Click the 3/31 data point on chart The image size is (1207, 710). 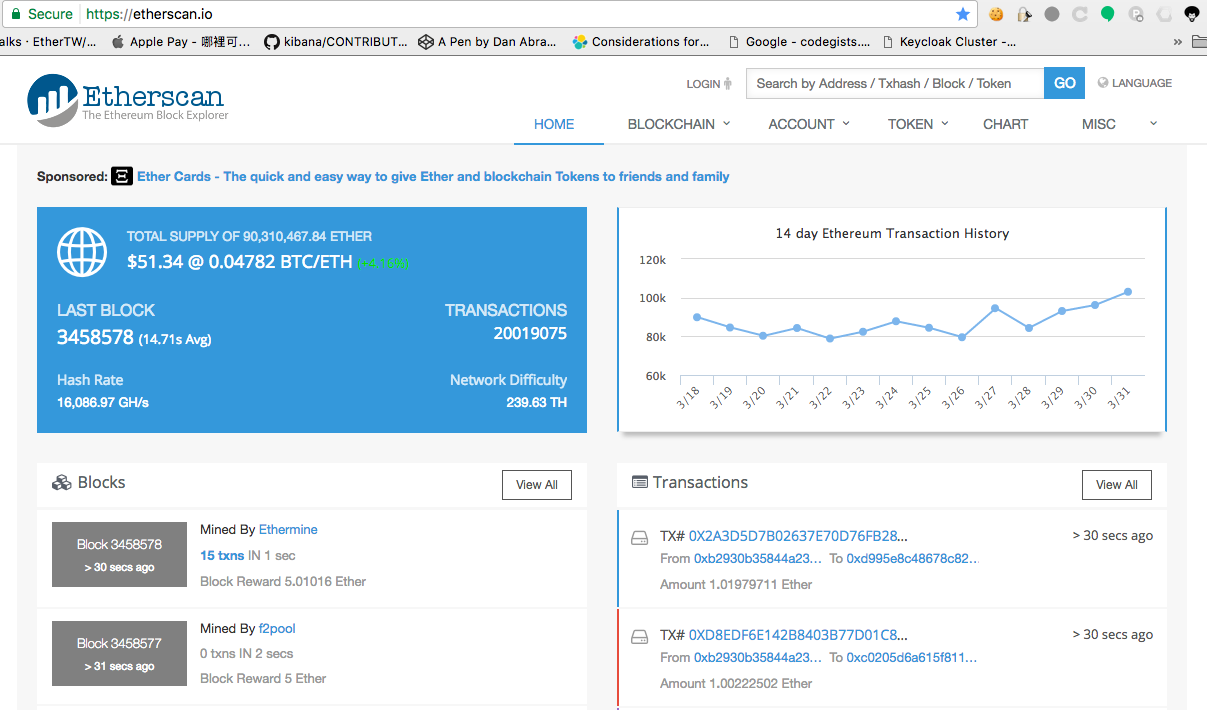[1127, 292]
